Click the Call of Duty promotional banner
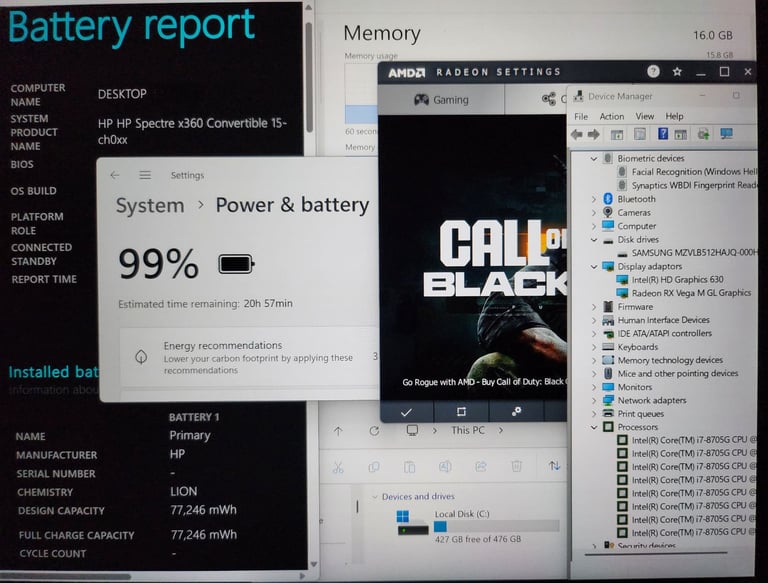The image size is (768, 583). (x=473, y=256)
